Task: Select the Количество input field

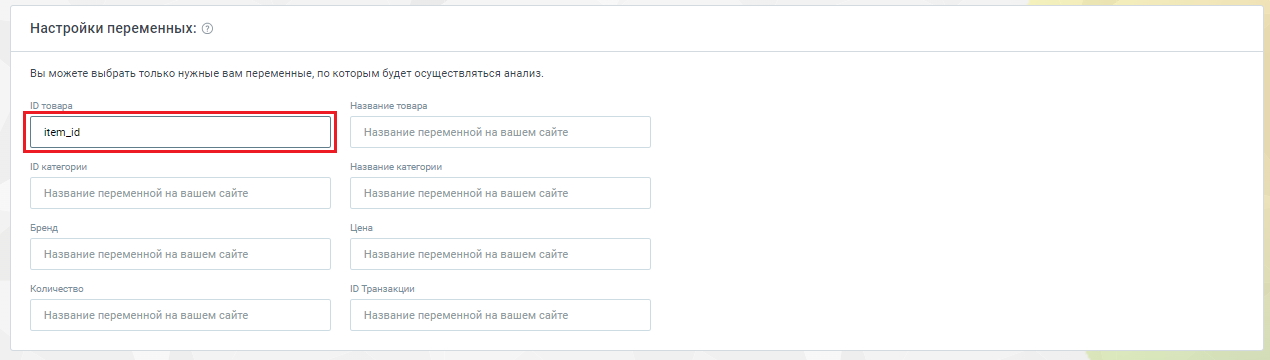Action: point(180,315)
